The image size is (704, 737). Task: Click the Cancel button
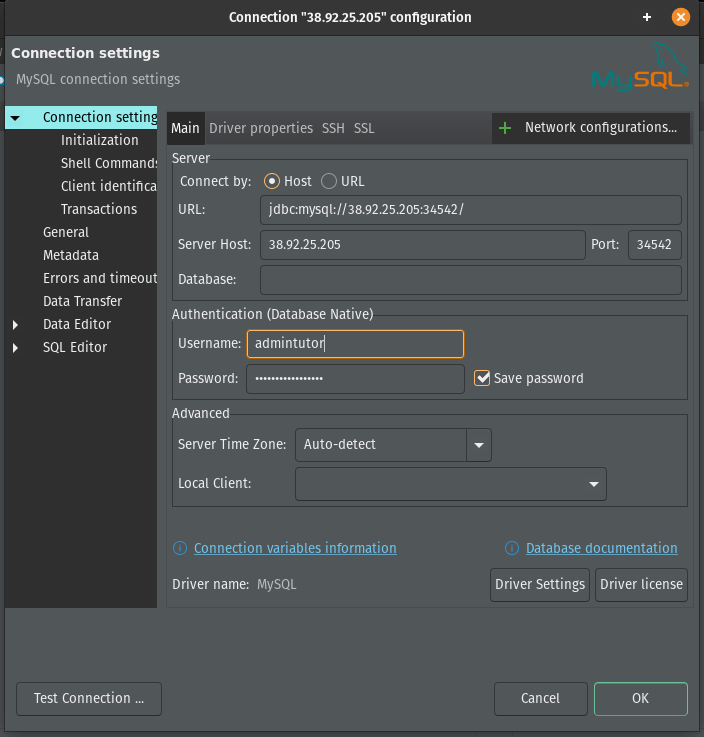pos(540,698)
